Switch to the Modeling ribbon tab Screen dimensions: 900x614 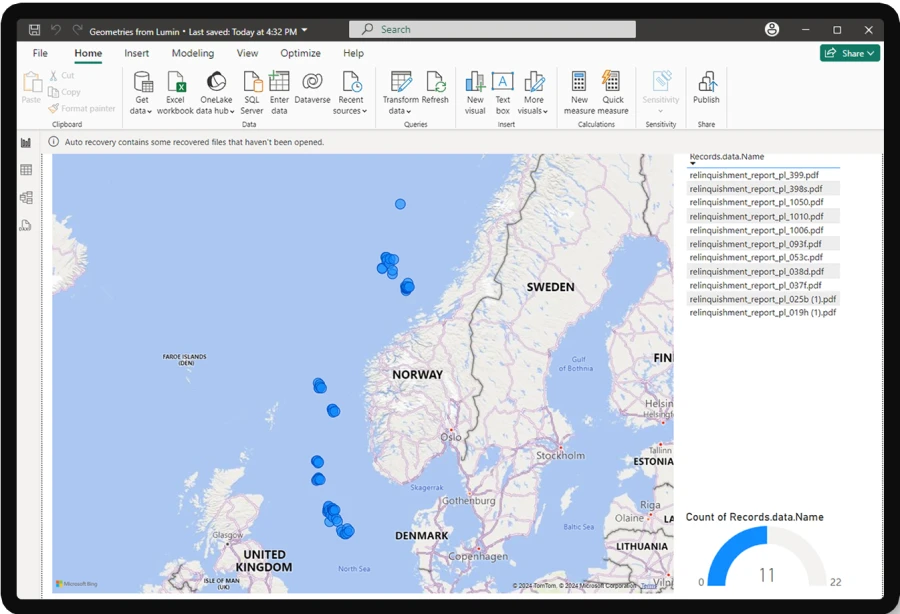(x=192, y=53)
